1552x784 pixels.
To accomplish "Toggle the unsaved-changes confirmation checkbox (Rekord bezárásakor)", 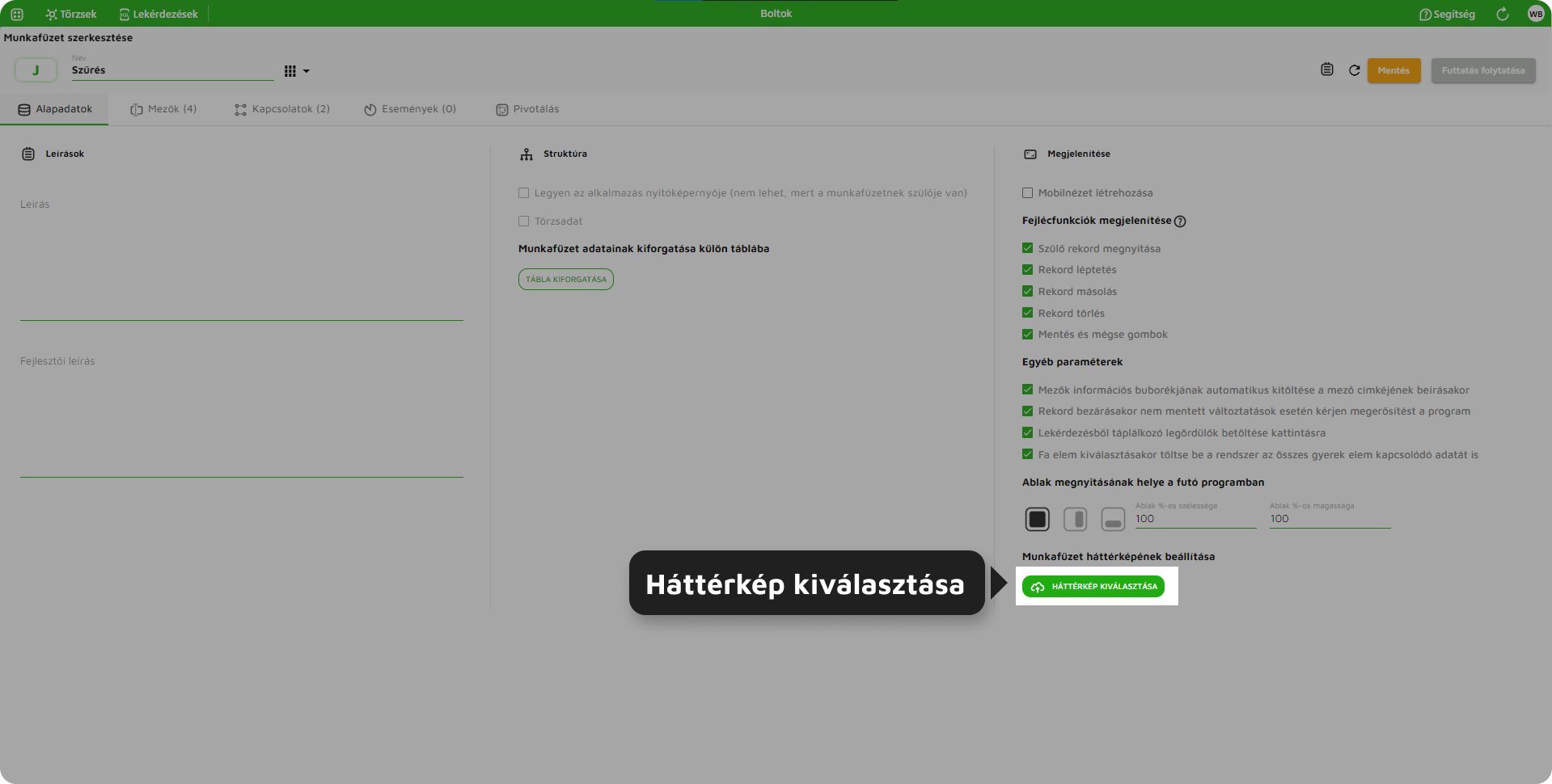I will coord(1027,411).
